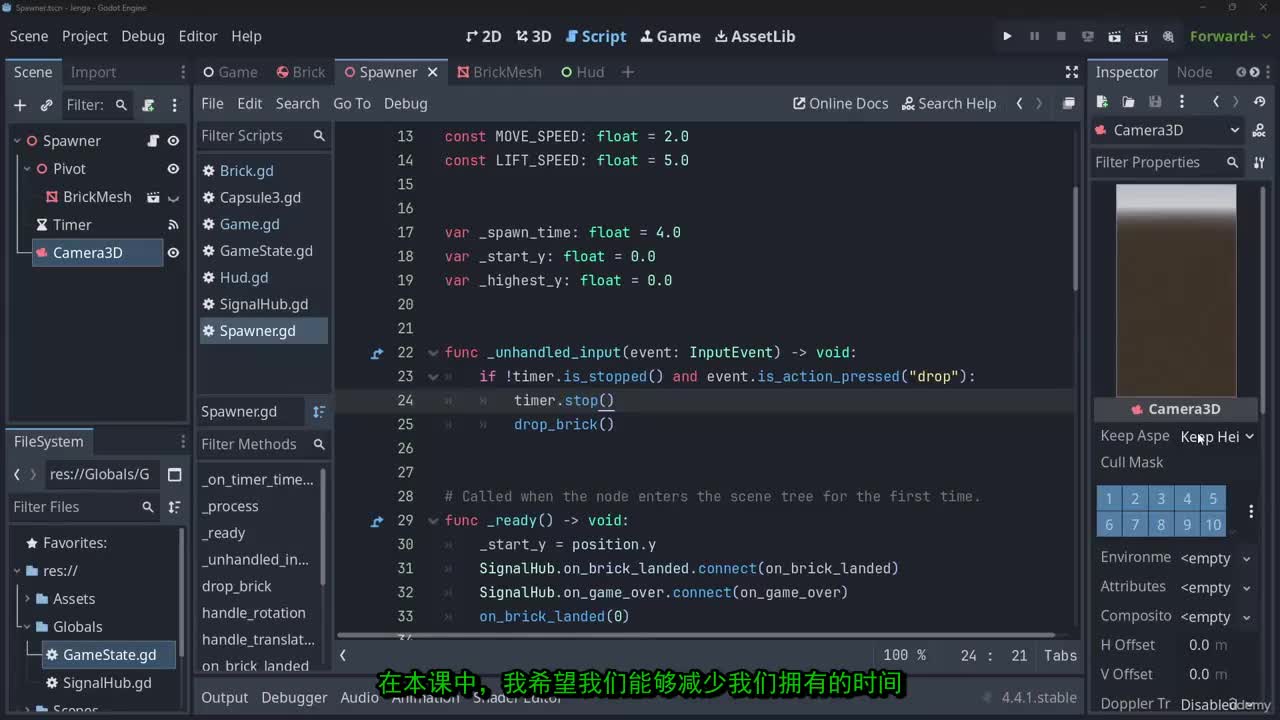Add a new node with the plus icon
The image size is (1280, 720).
(20, 105)
